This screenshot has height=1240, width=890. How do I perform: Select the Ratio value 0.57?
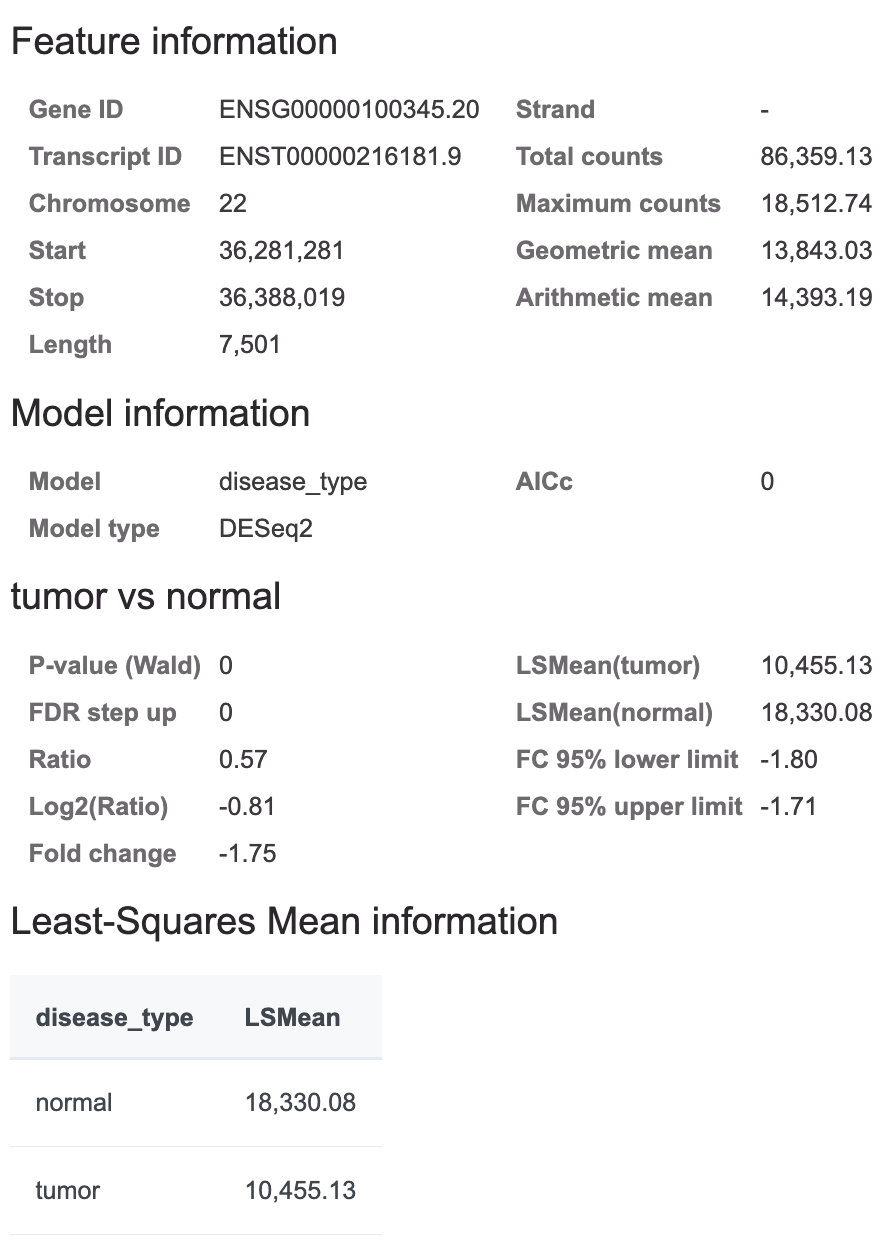[243, 760]
